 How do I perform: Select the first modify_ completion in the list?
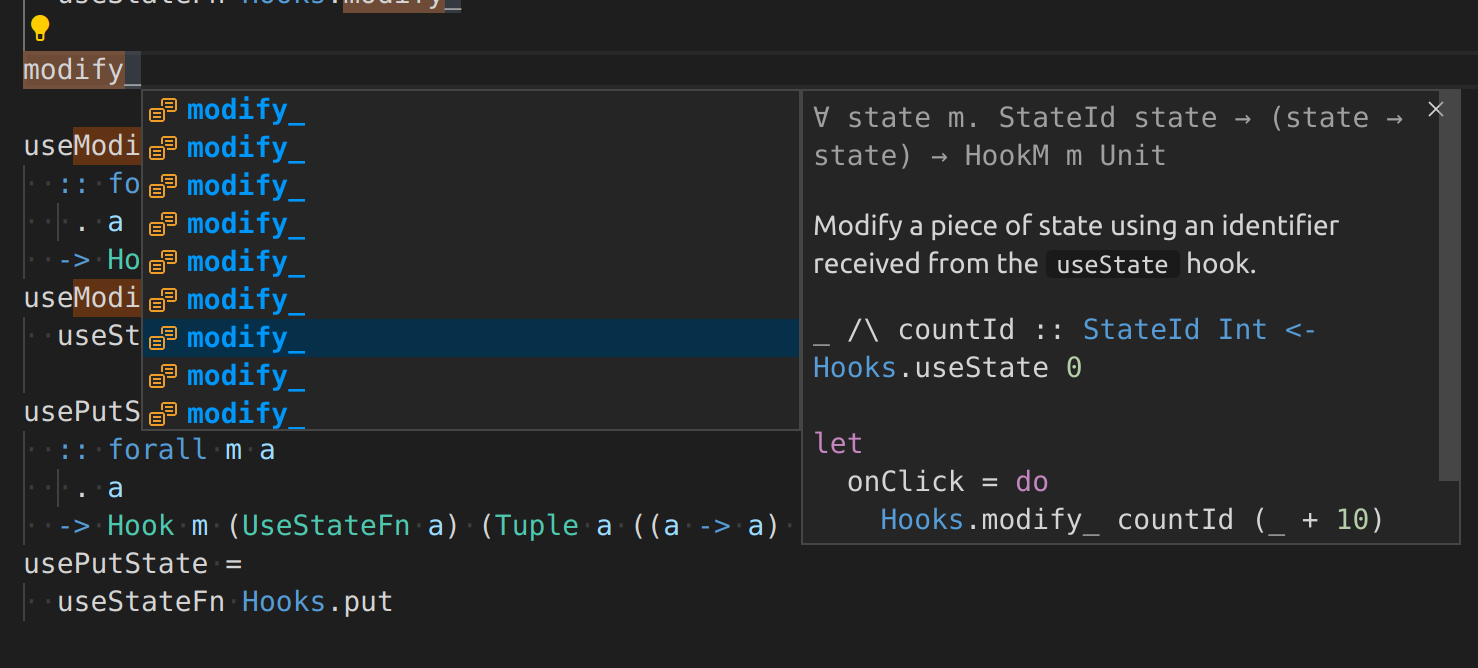click(245, 110)
